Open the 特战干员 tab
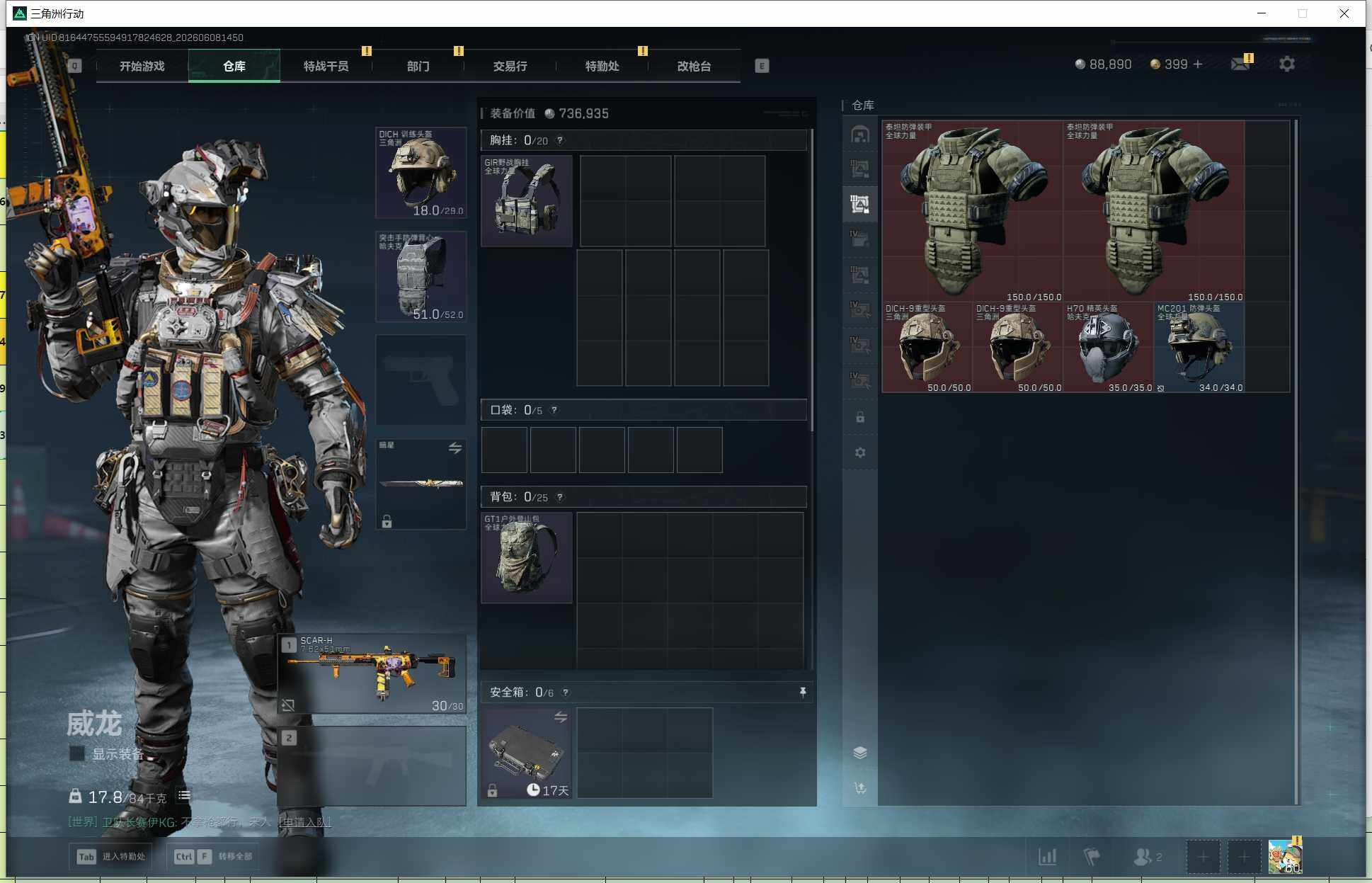The height and width of the screenshot is (883, 1372). (326, 66)
